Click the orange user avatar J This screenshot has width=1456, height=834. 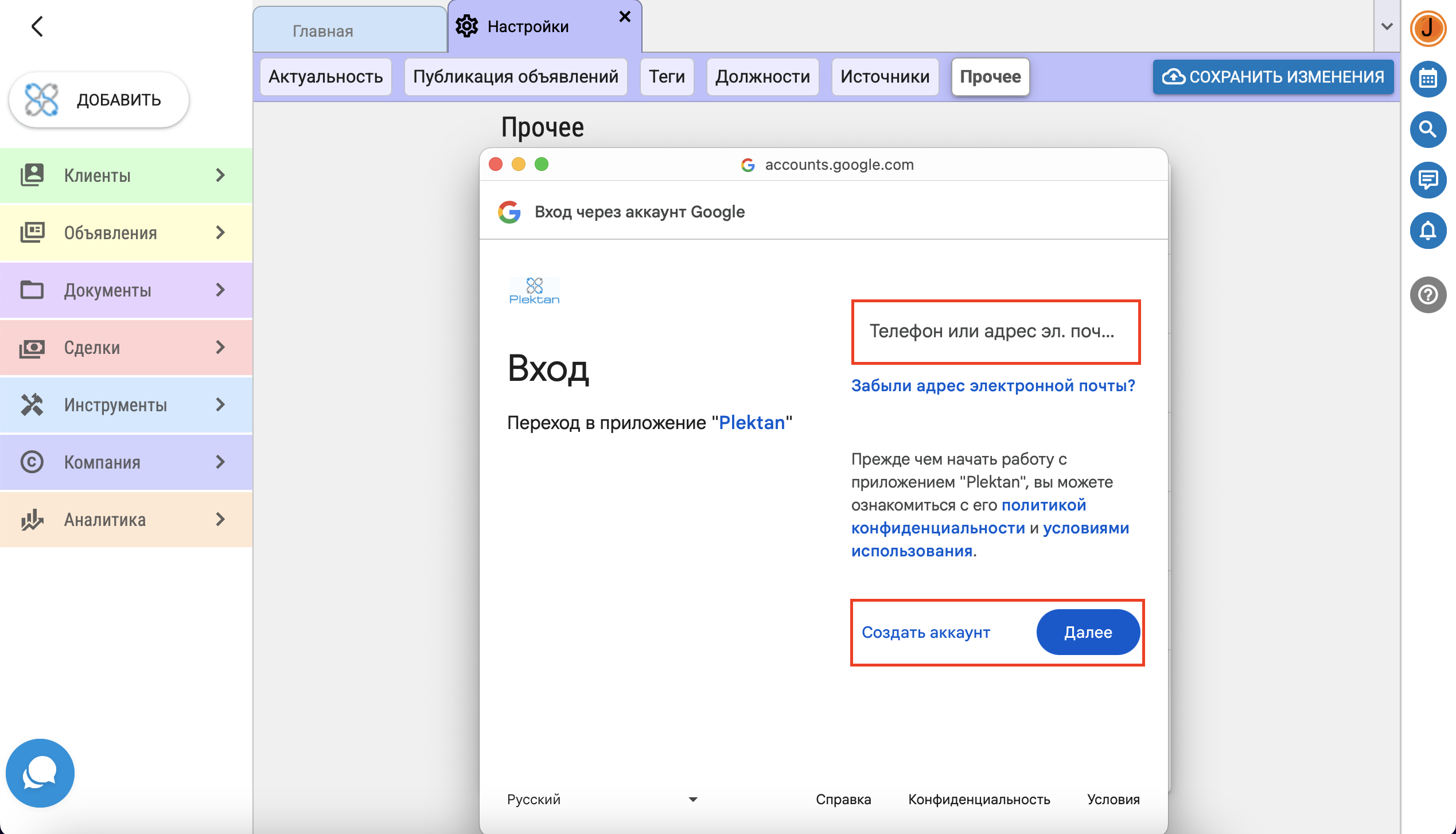tap(1427, 28)
